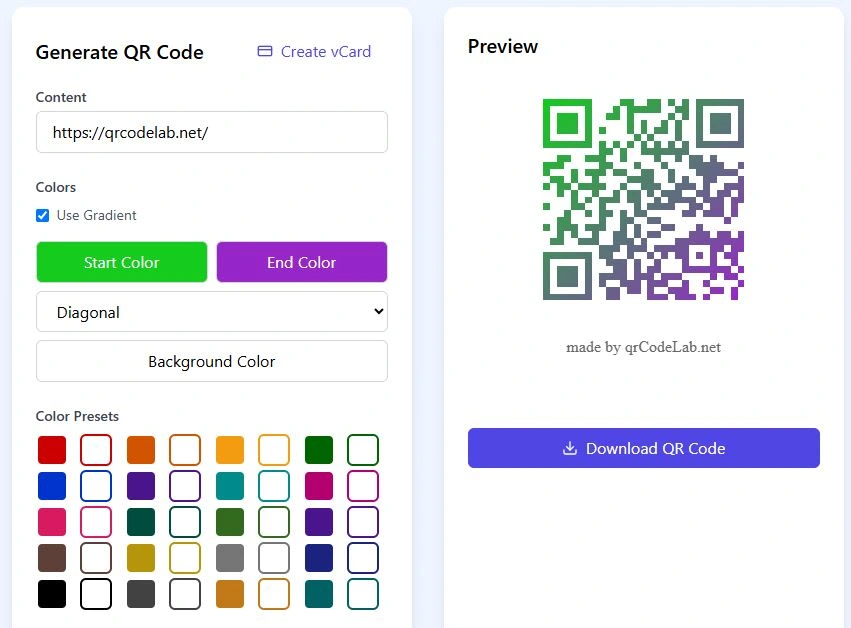
Task: Select the solid red color preset
Action: [52, 450]
